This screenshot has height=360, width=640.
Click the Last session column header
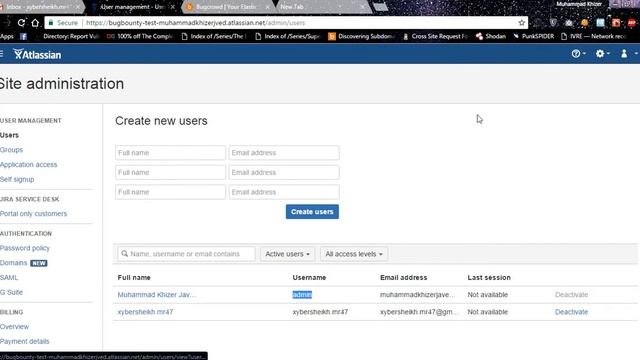(489, 278)
